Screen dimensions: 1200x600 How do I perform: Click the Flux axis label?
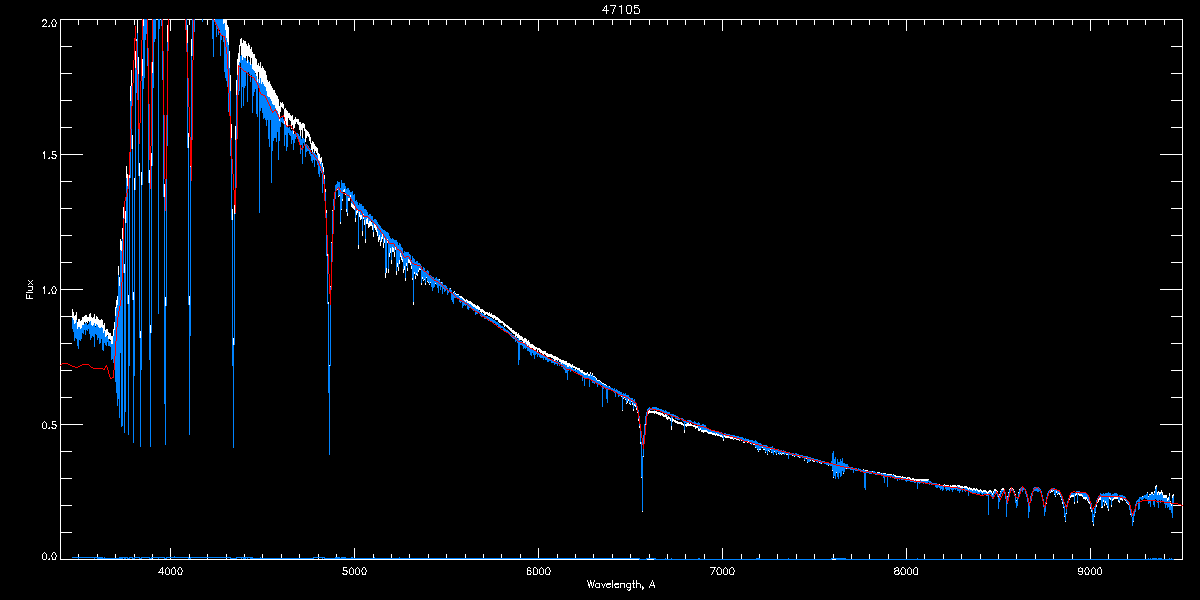pos(29,289)
